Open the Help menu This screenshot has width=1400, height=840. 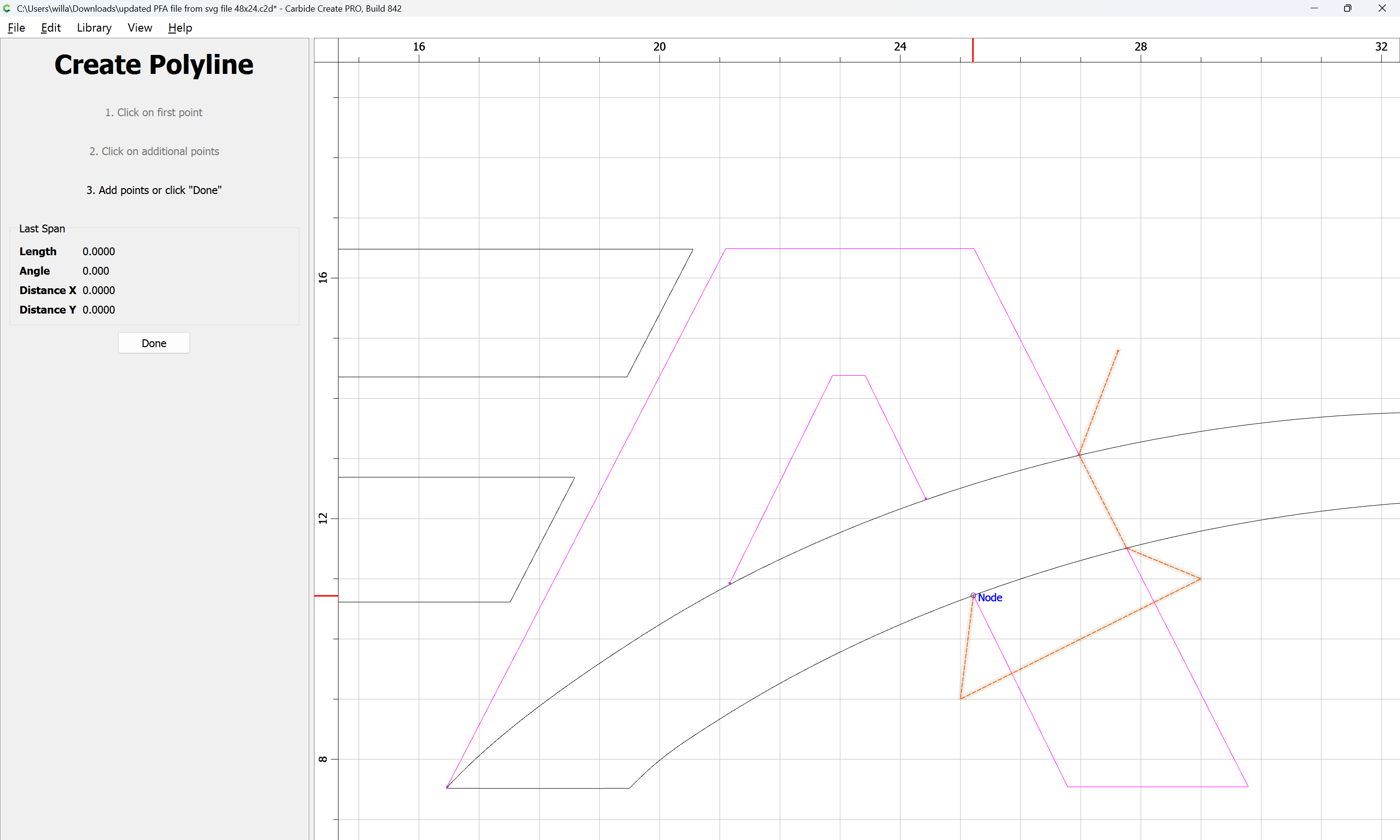click(180, 28)
